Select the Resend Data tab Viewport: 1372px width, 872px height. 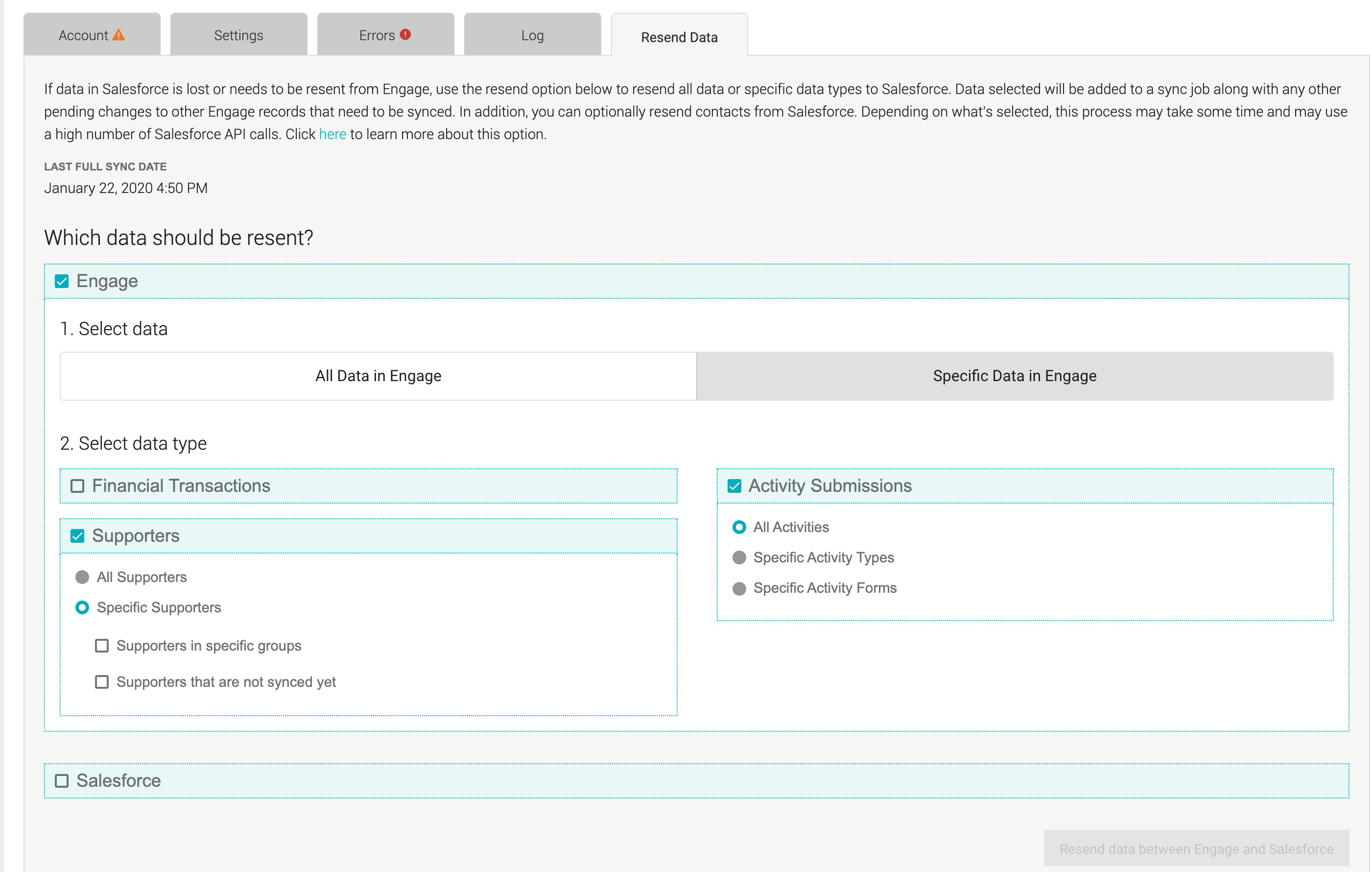[x=679, y=35]
